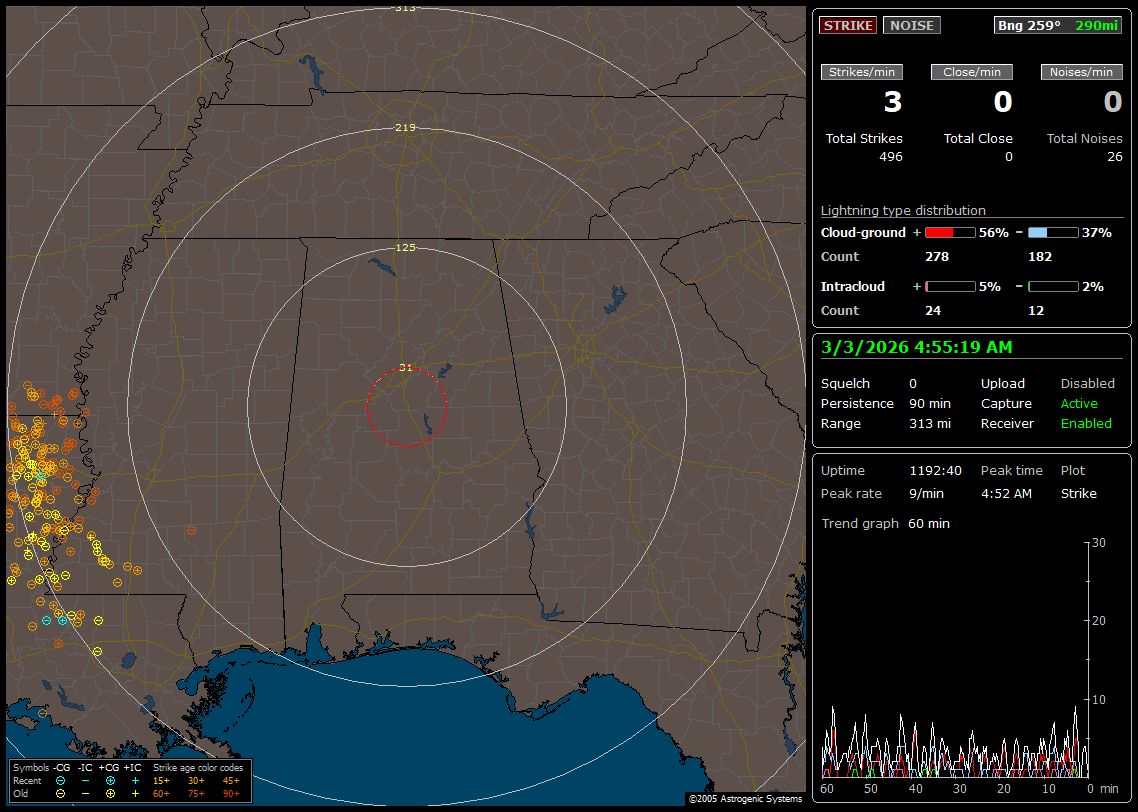Click the positive cloud-ground 56% red bar

coord(949,232)
